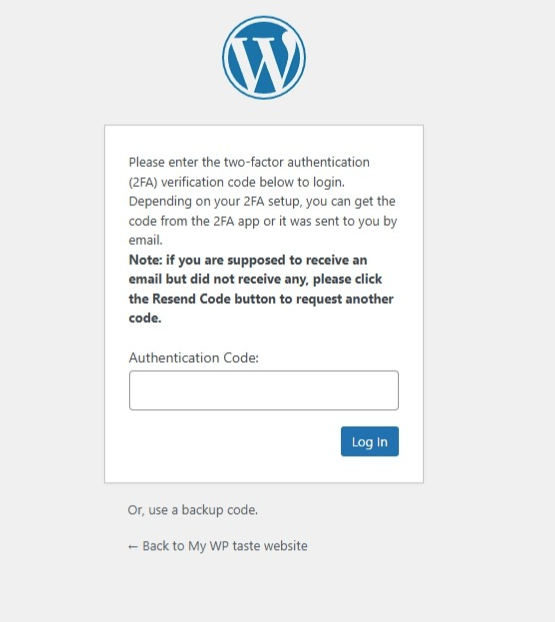Click the left arrow before "Back to"

[133, 547]
